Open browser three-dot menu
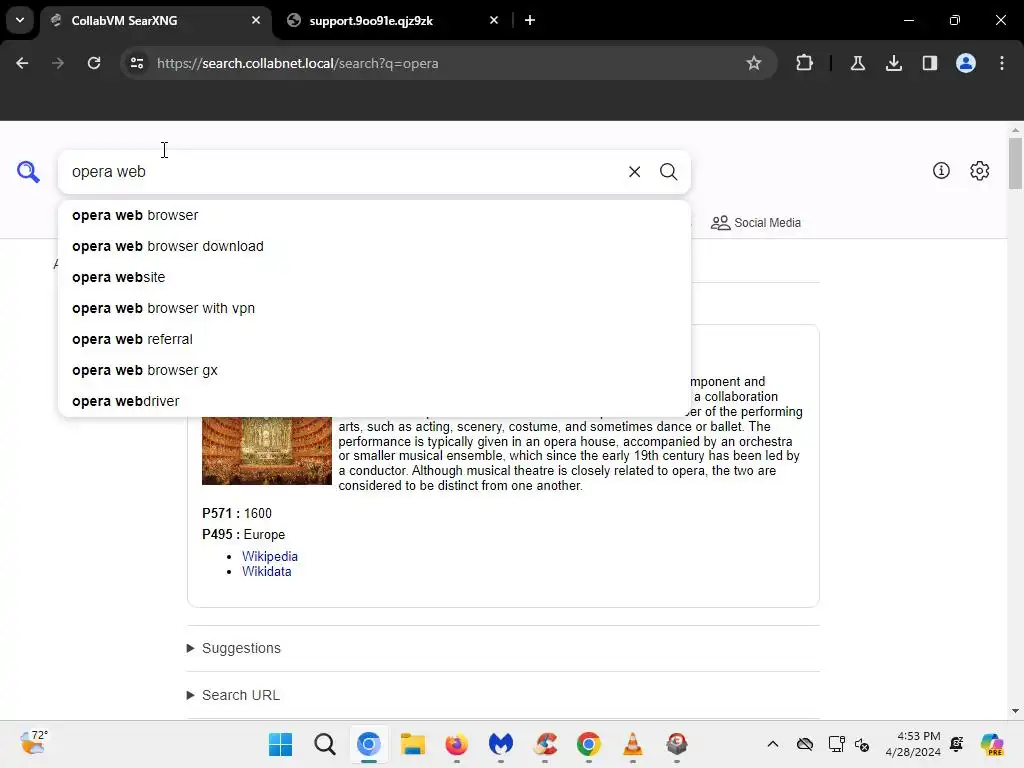1024x768 pixels. pyautogui.click(x=1001, y=63)
